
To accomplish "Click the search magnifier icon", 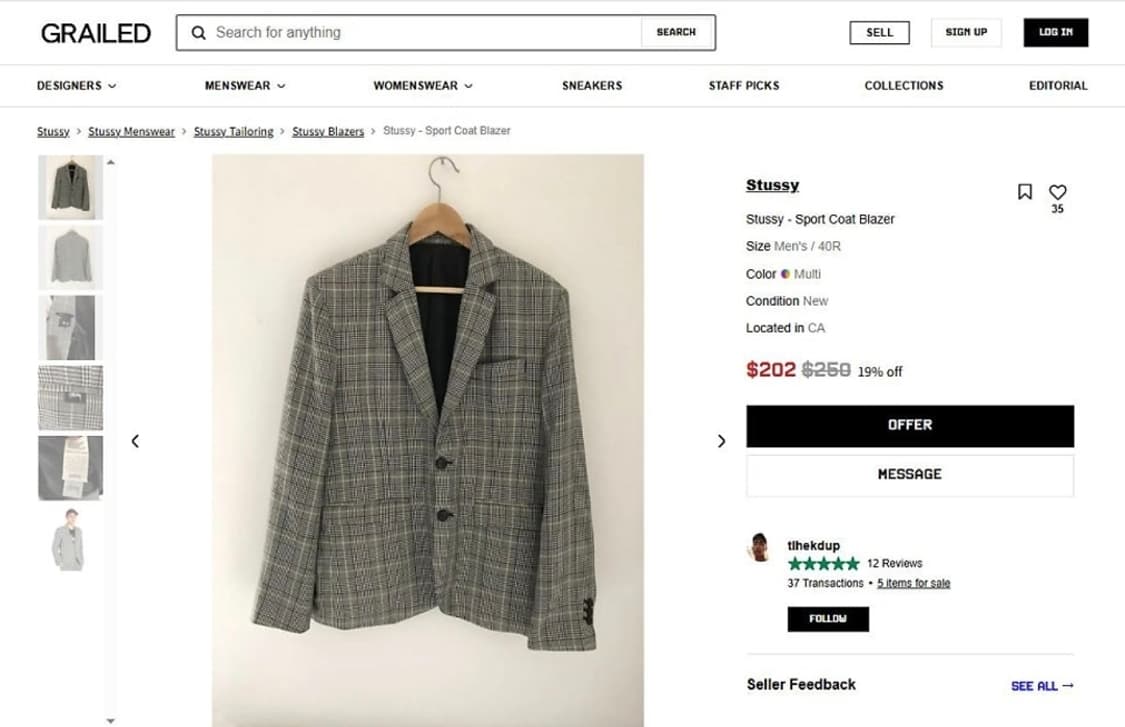I will [x=198, y=33].
